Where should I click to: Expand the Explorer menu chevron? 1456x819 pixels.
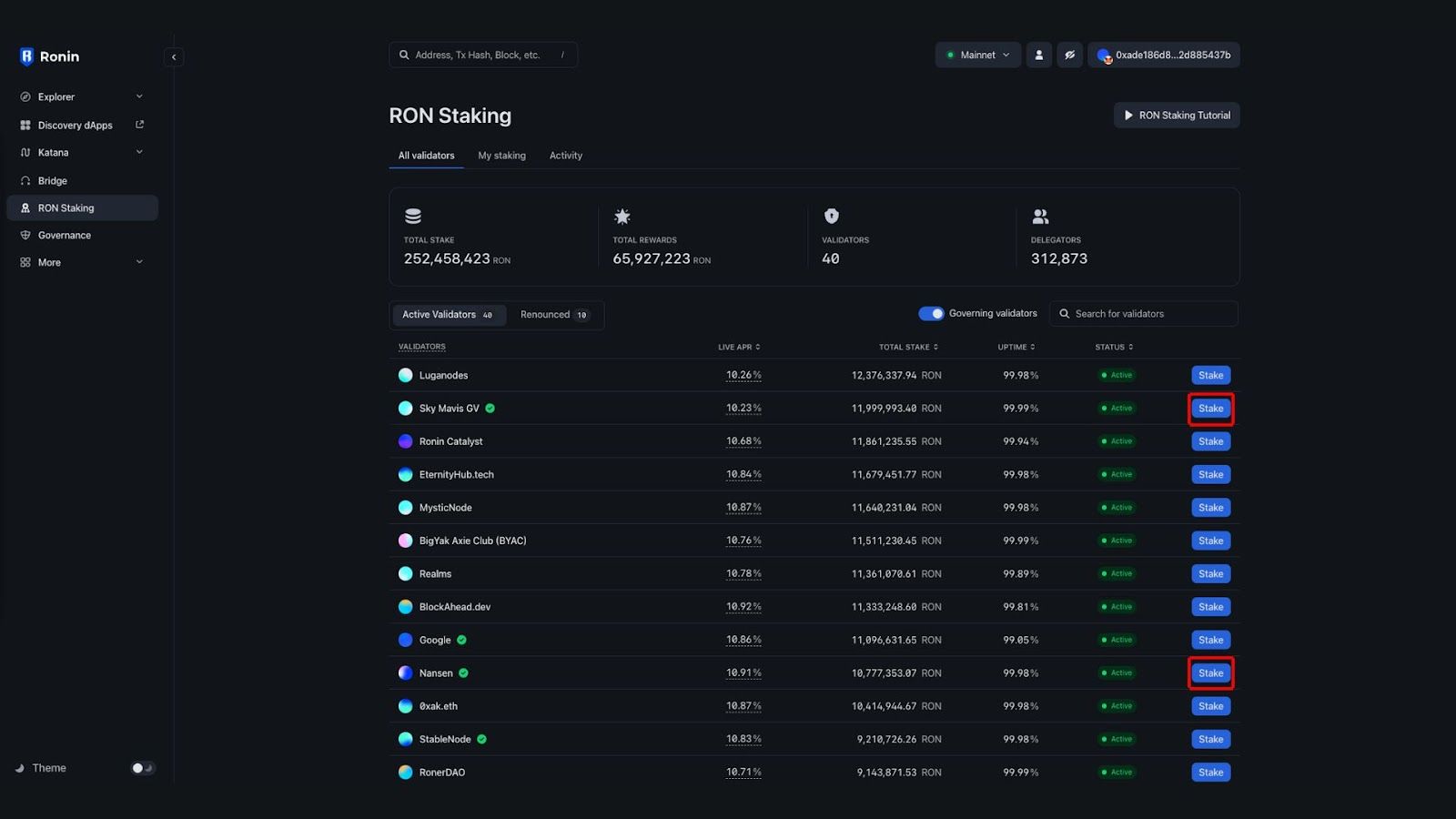[139, 96]
